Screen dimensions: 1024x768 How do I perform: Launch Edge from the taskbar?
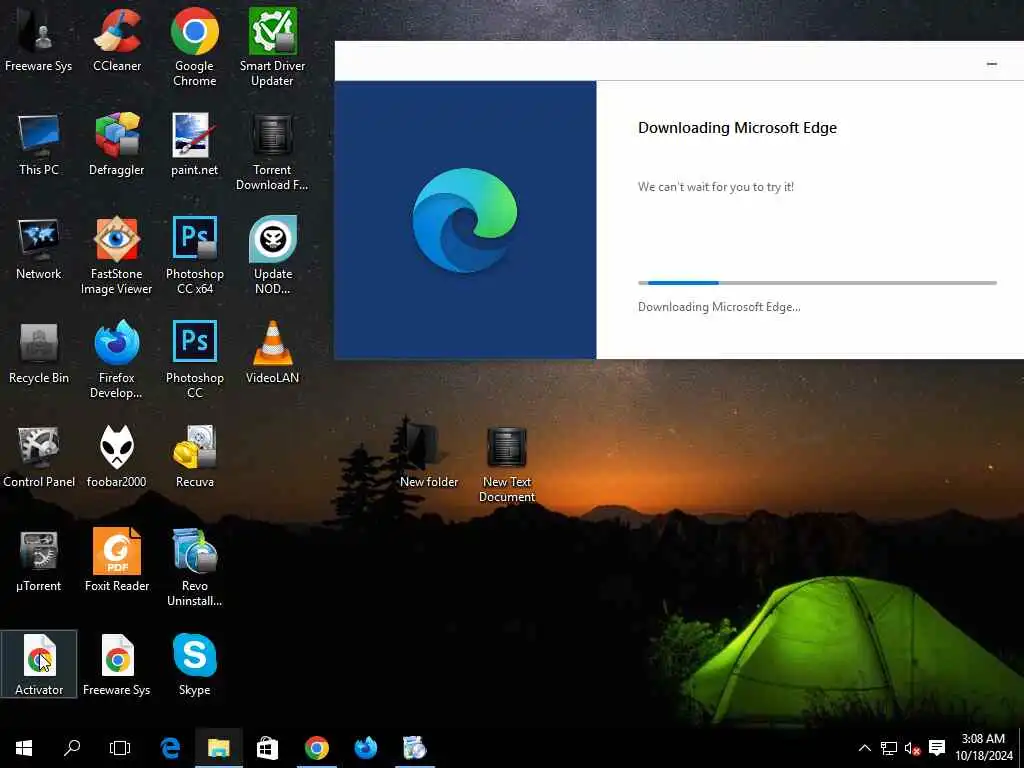pyautogui.click(x=170, y=748)
